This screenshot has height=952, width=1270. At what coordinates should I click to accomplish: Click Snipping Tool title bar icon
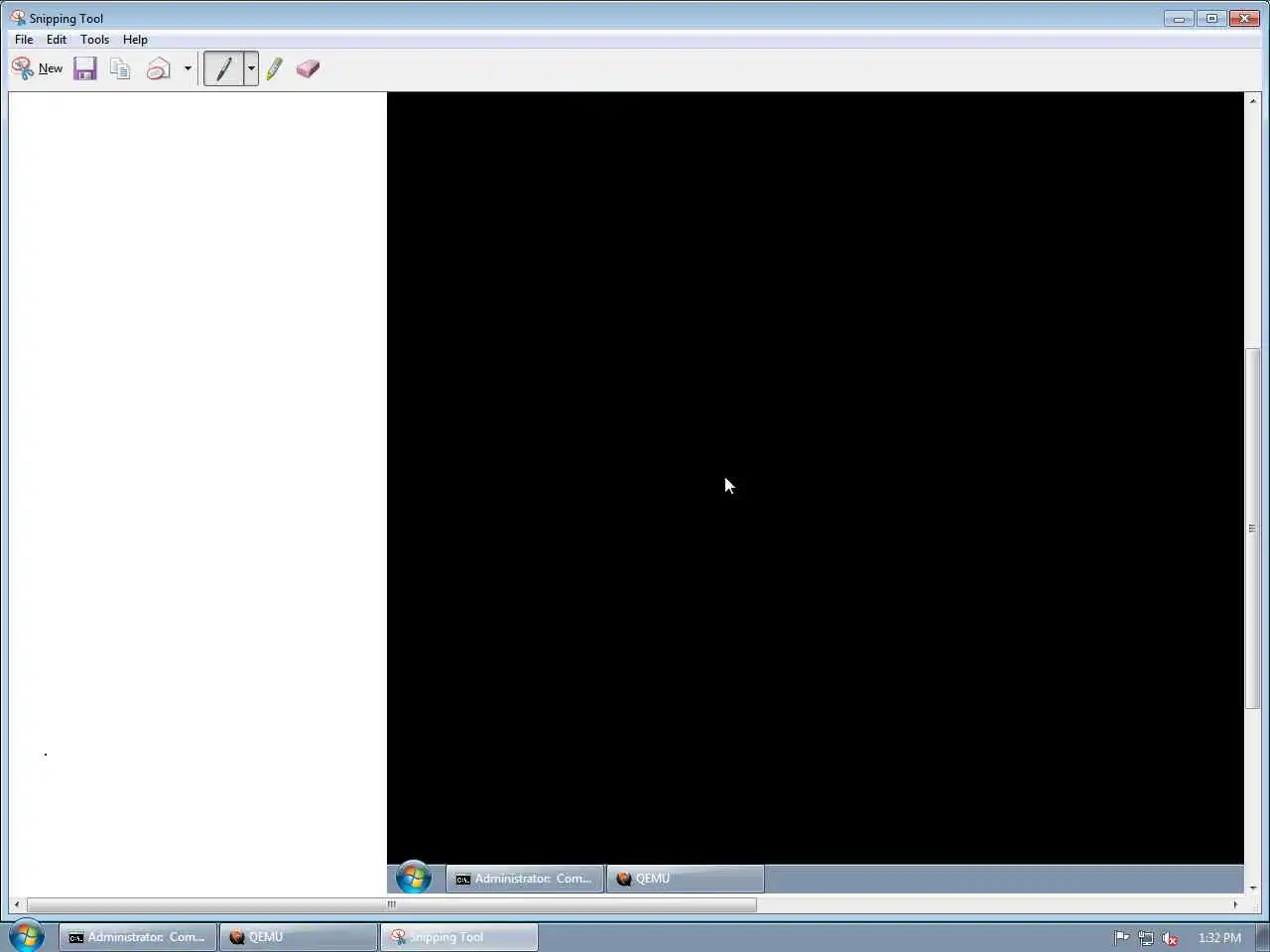(18, 18)
